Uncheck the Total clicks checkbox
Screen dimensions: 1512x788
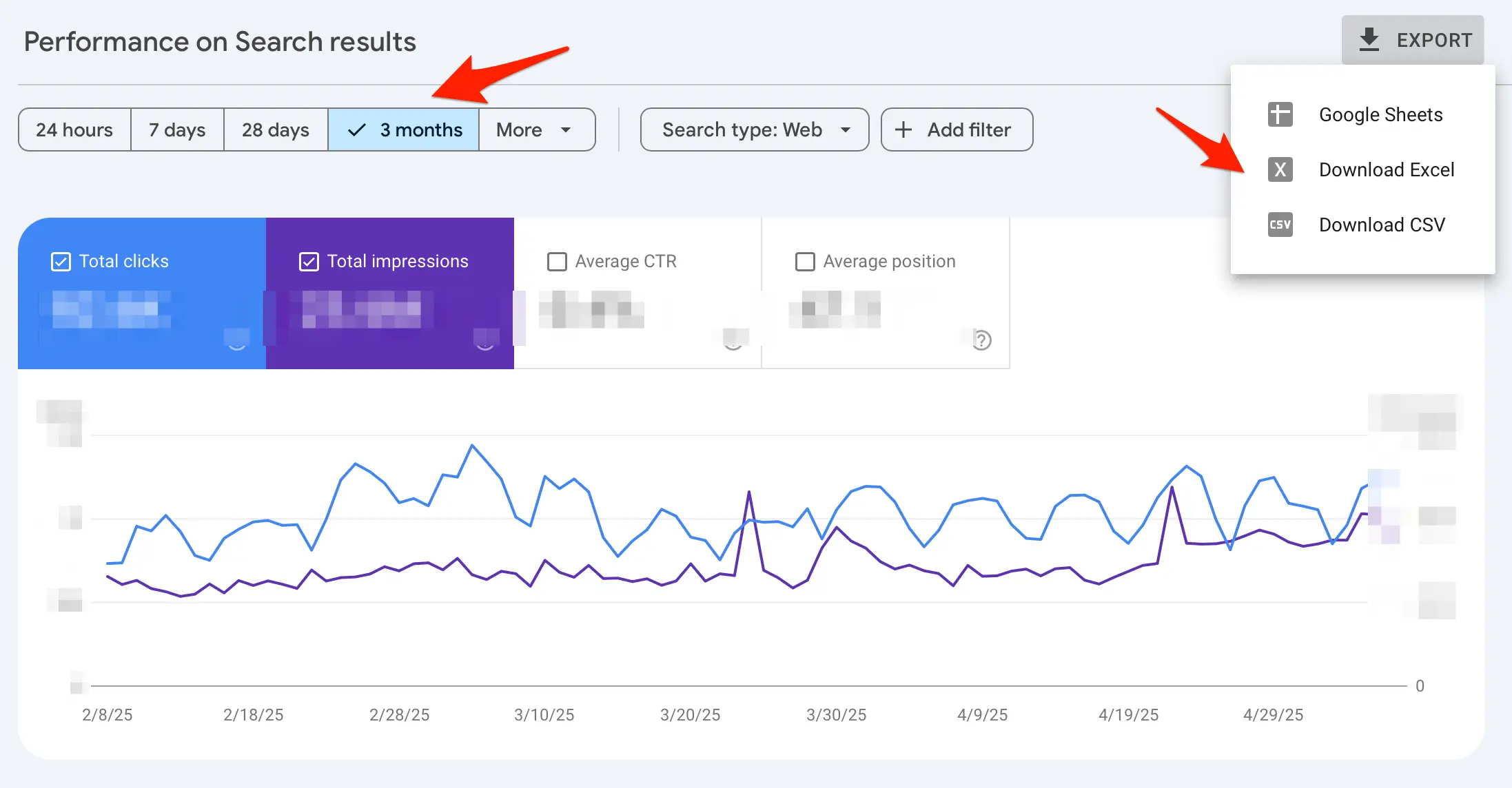point(61,262)
